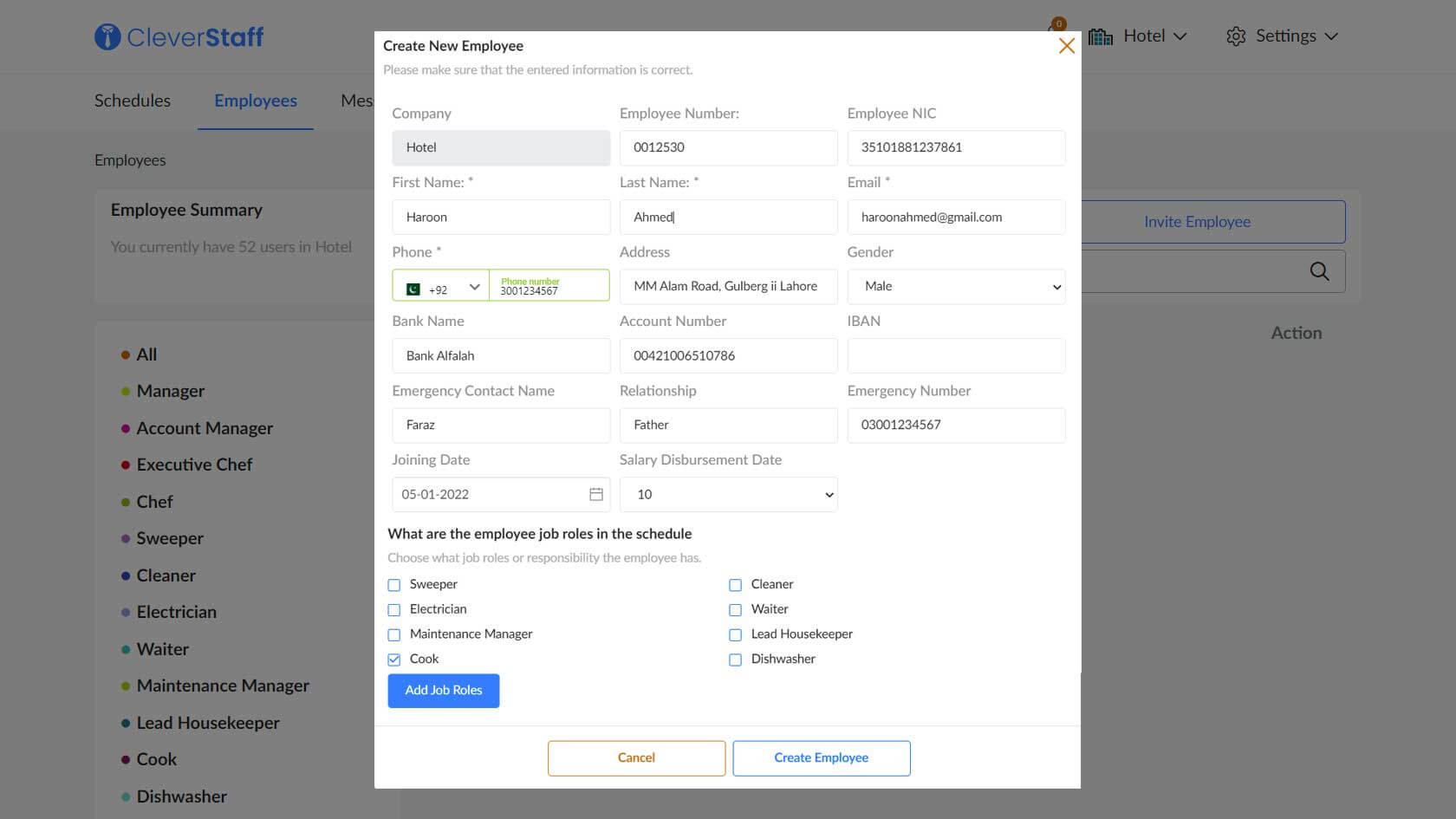Click the CleverStaff logo icon
Viewport: 1456px width, 819px height.
pyautogui.click(x=107, y=36)
